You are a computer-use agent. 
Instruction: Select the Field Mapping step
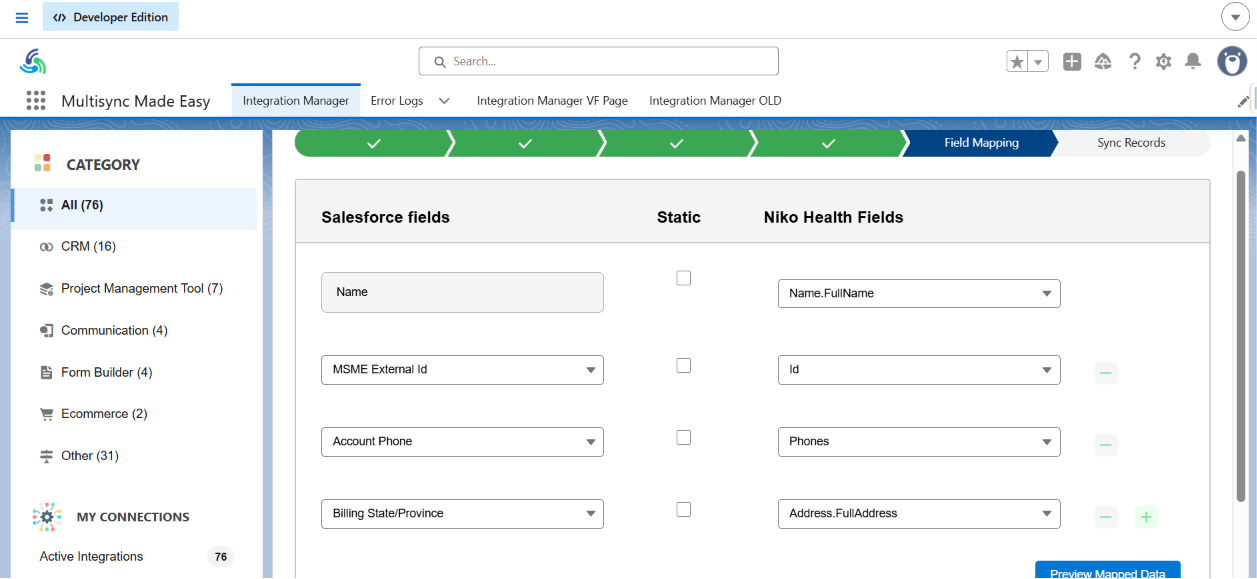981,143
